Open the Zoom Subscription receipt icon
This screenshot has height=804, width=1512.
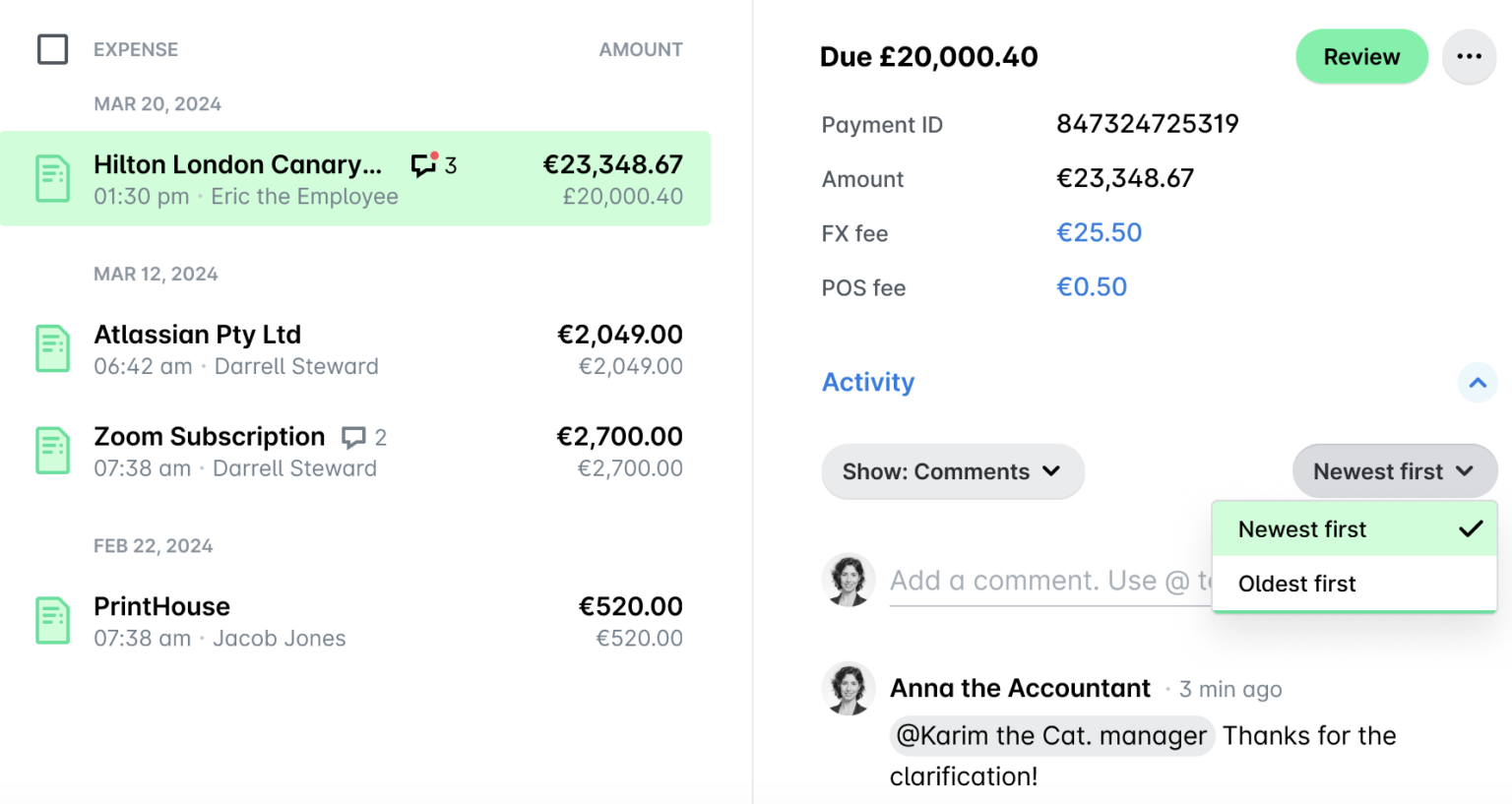[52, 450]
